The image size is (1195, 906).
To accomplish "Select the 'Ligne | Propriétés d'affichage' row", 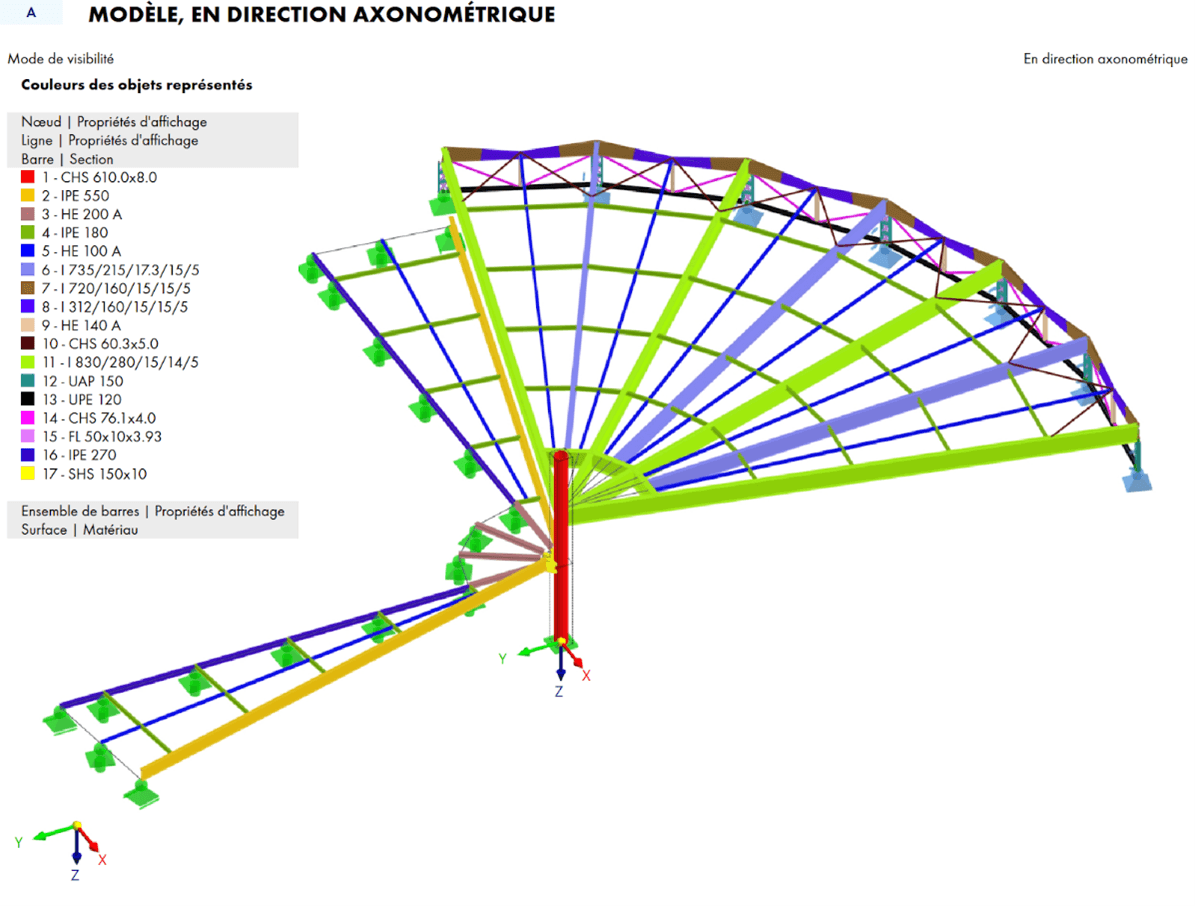I will 110,141.
